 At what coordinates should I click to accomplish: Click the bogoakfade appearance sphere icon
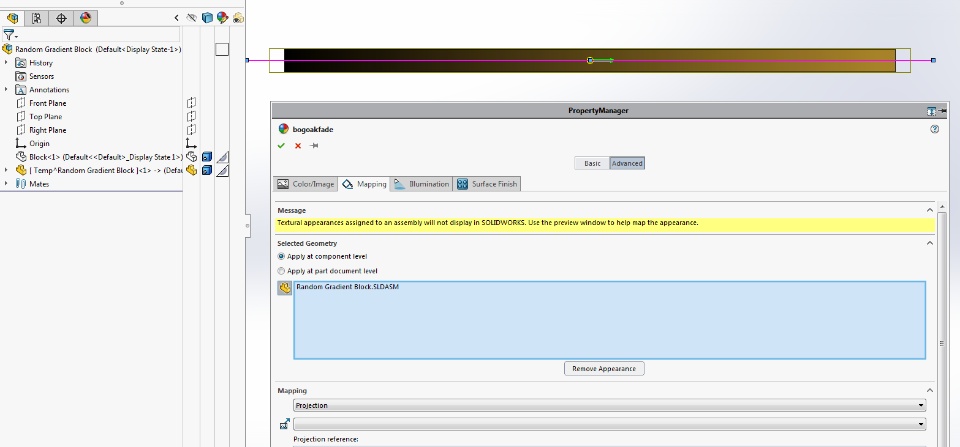click(x=283, y=129)
